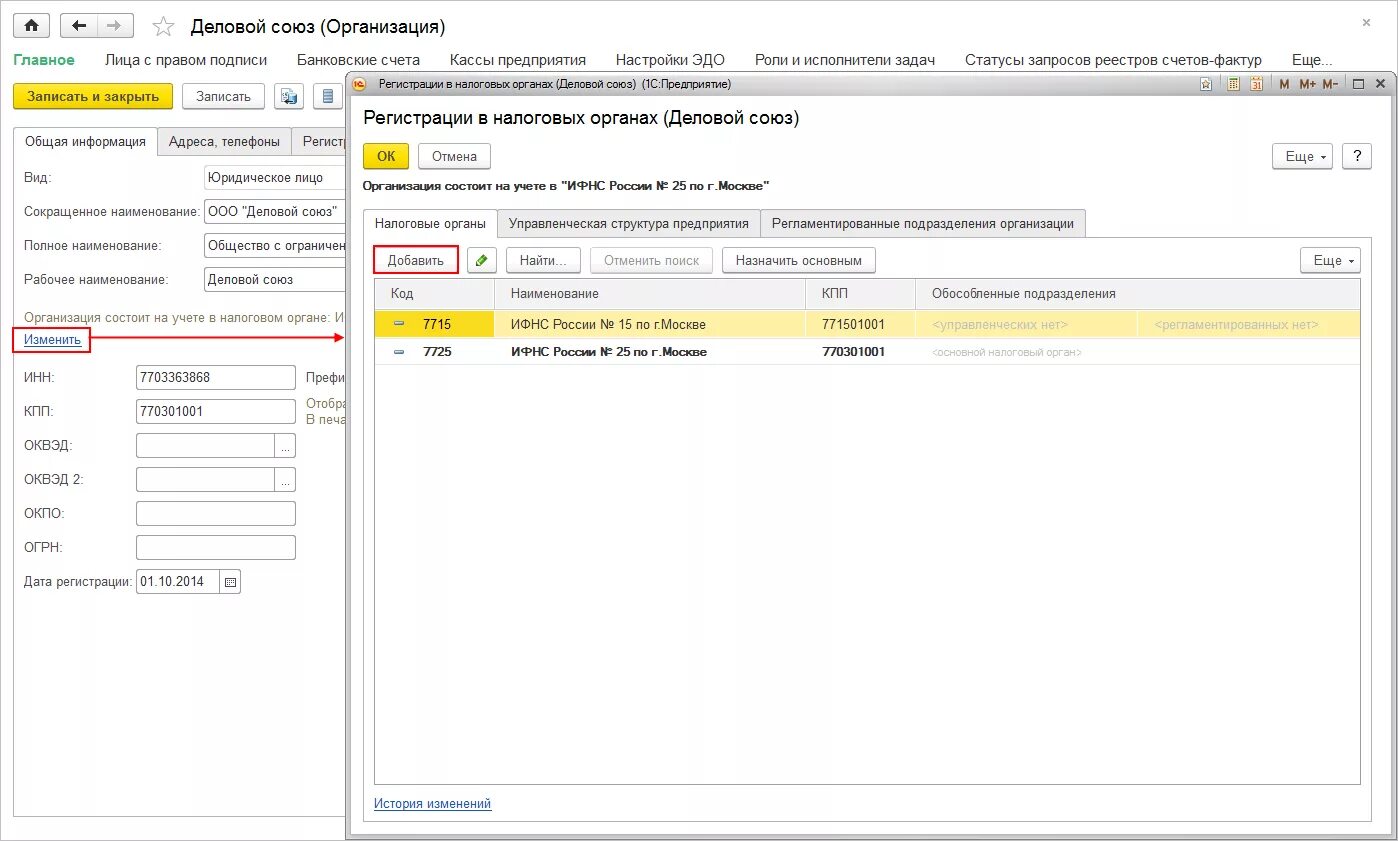1398x841 pixels.
Task: Sort table by Наименование column header
Action: tap(650, 294)
